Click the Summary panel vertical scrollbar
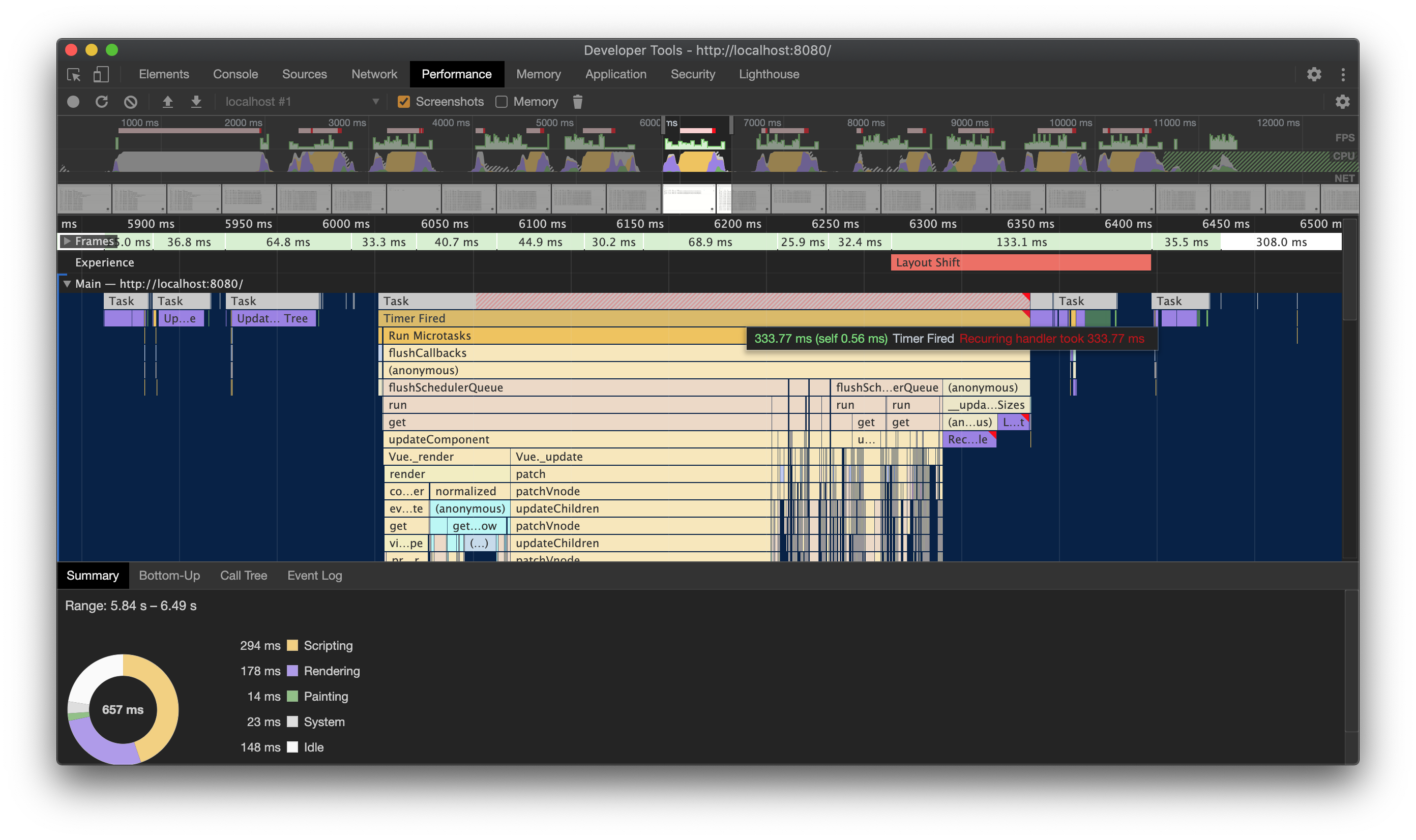 [x=1351, y=661]
